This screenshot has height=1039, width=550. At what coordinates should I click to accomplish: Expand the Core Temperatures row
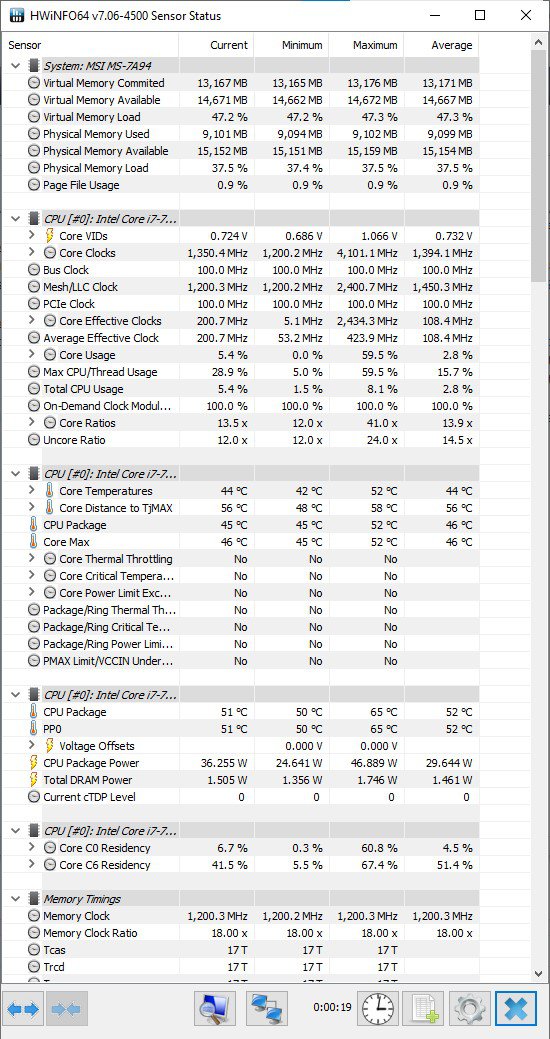(32, 491)
